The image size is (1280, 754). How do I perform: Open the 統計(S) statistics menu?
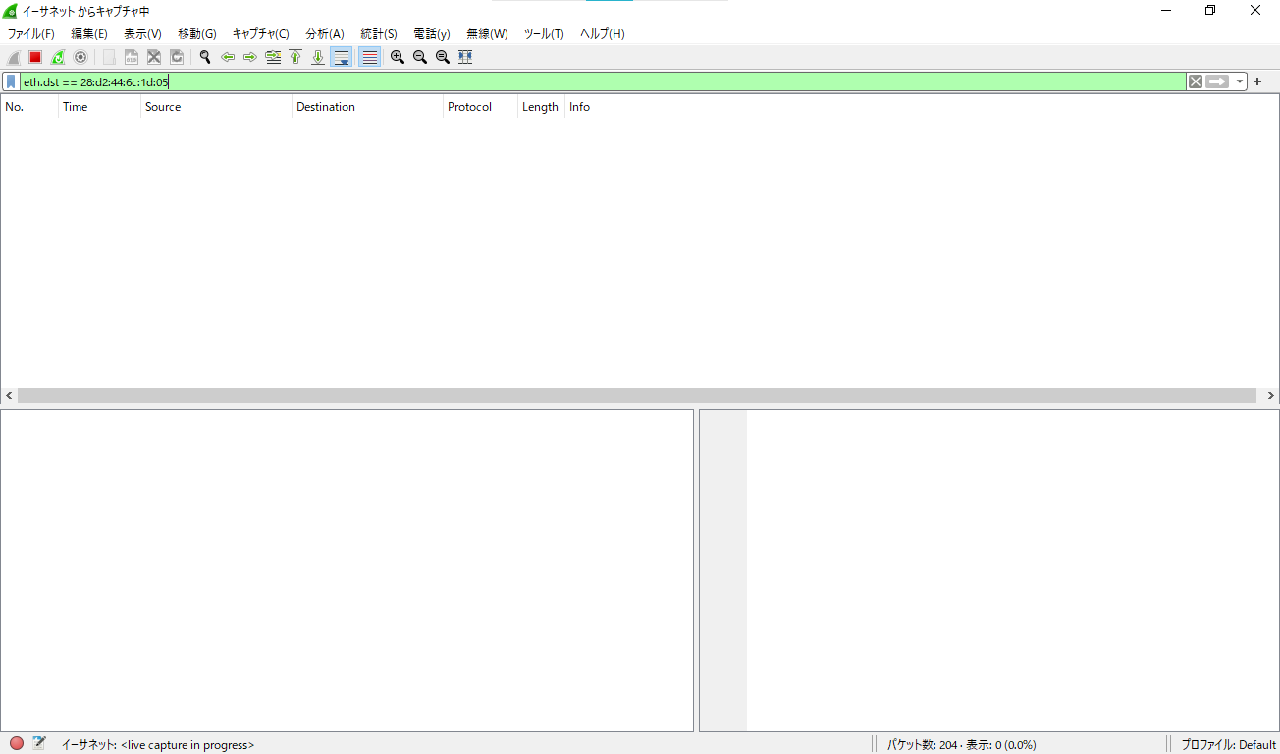pos(378,34)
